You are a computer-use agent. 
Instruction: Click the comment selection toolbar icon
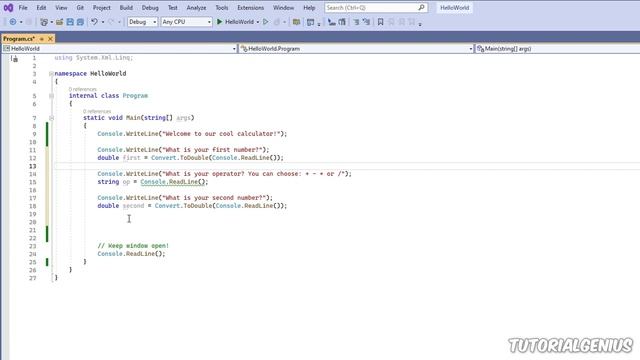coord(342,22)
